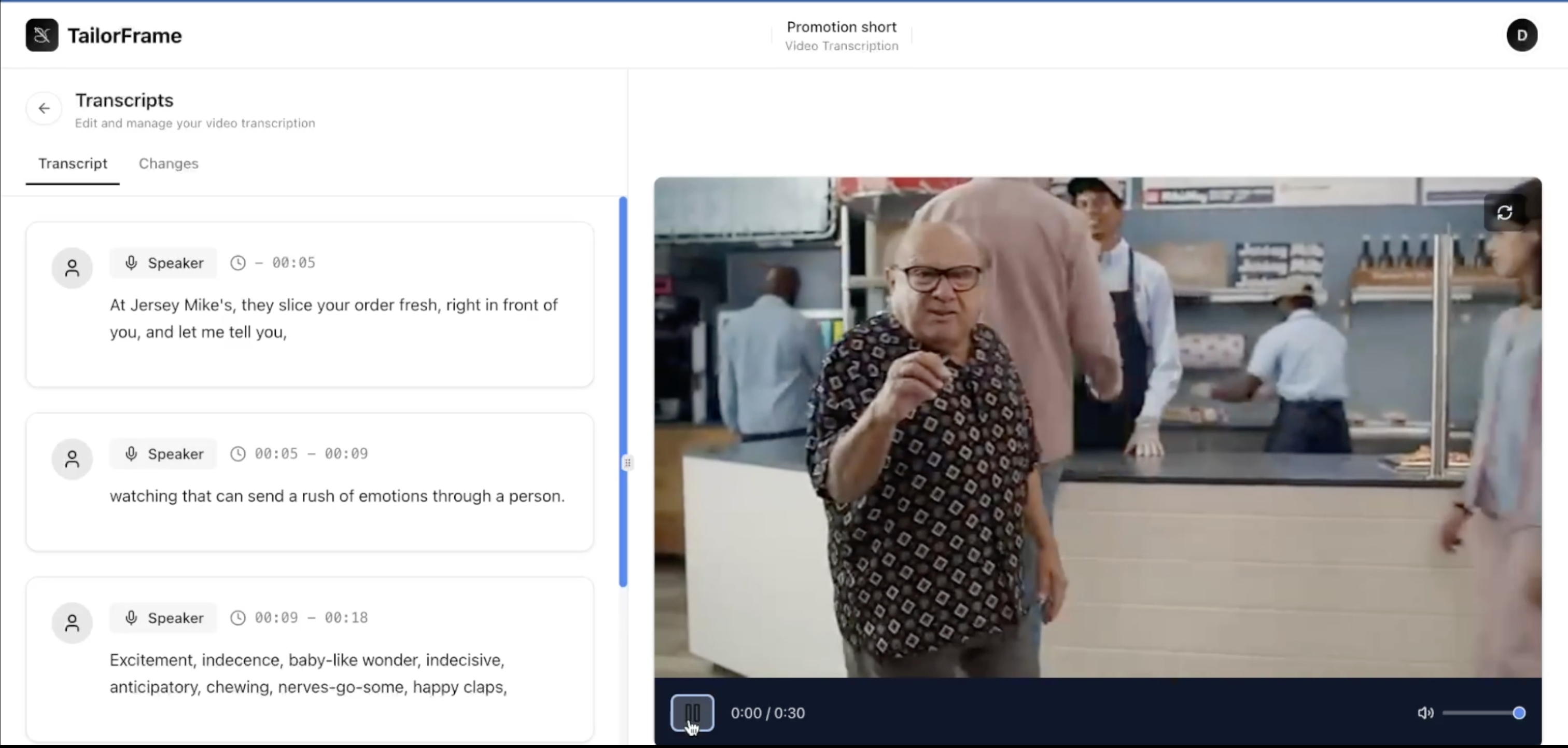Click the avatar icon for the 00:05 segment

72,459
